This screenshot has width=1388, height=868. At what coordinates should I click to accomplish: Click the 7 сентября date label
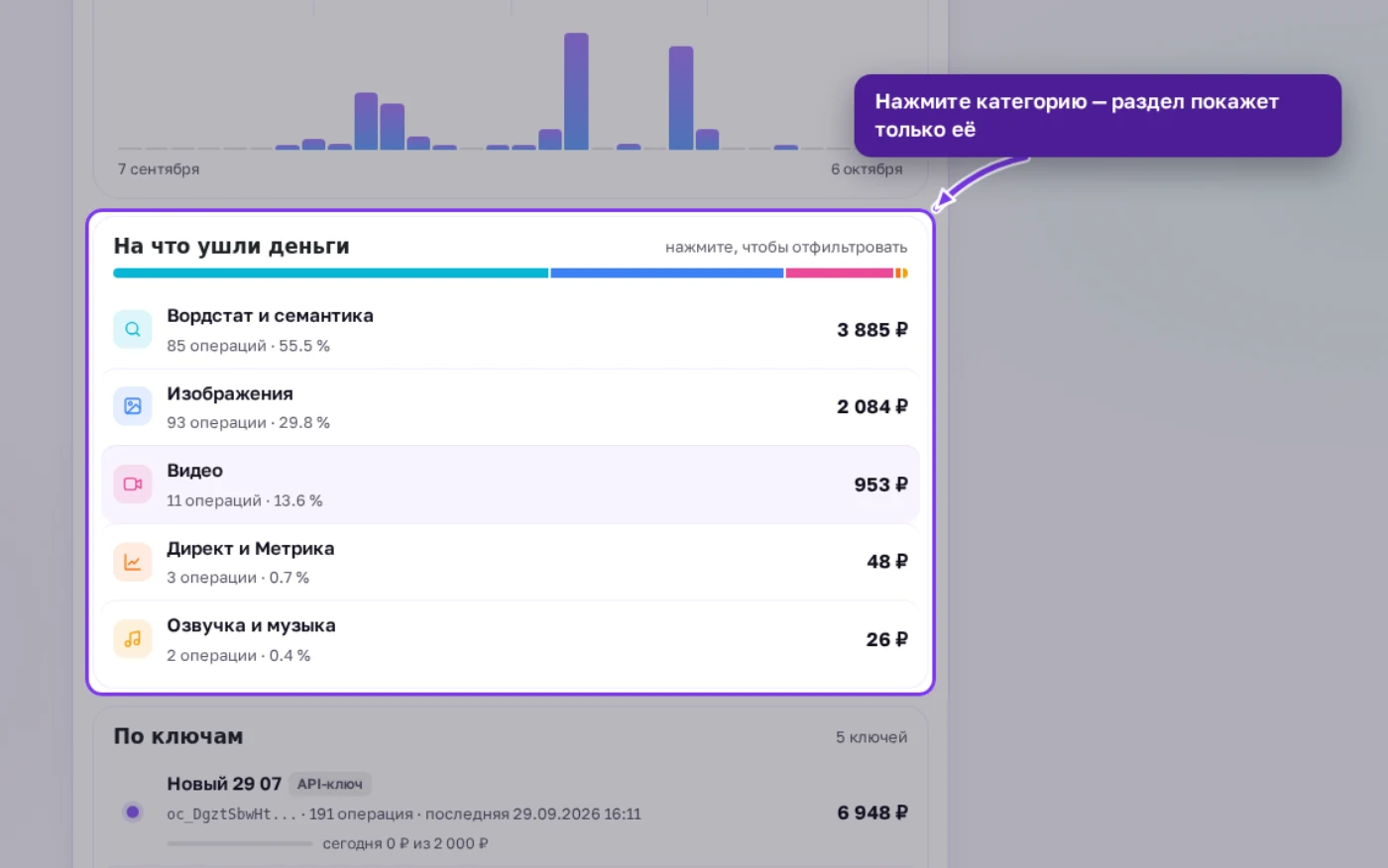pos(159,169)
